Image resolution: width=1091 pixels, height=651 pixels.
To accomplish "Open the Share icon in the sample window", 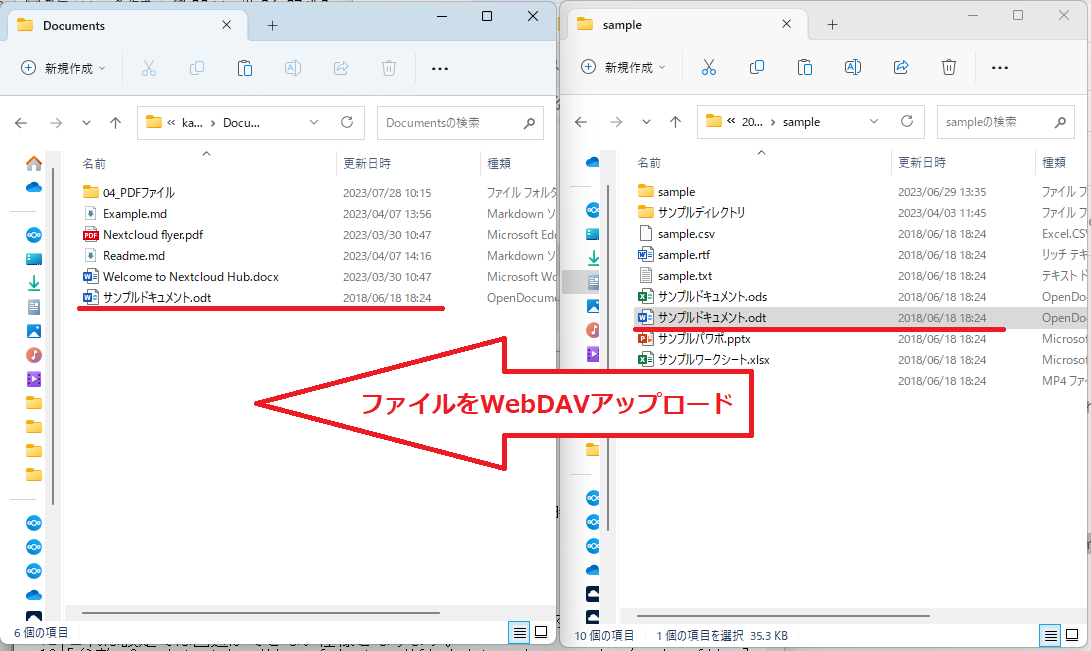I will click(x=900, y=67).
